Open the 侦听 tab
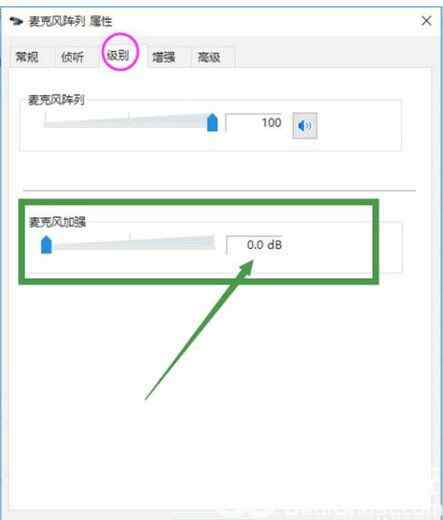443x520 pixels. point(72,57)
